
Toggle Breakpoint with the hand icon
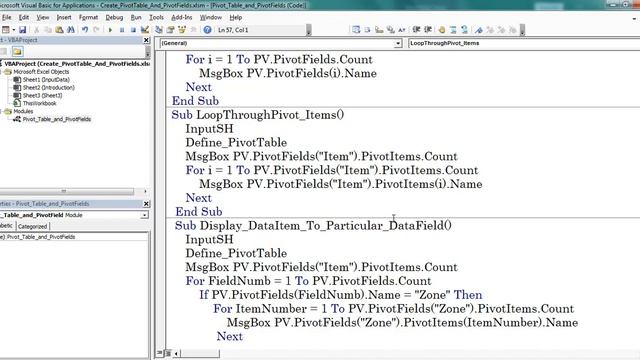tap(442, 30)
